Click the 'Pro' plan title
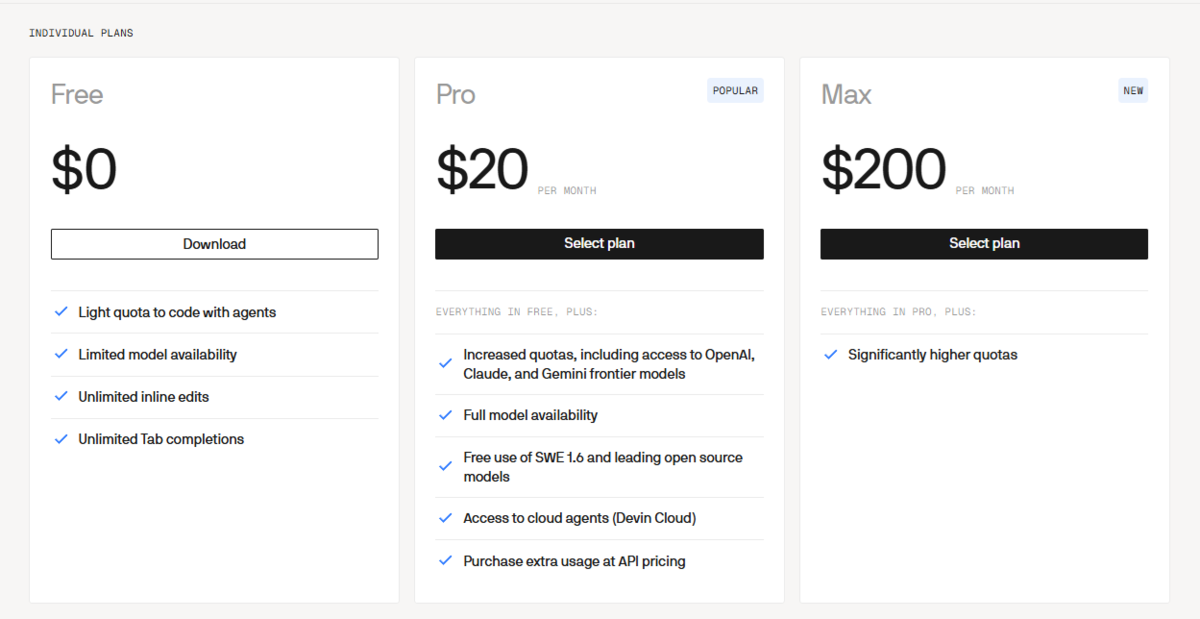1200x619 pixels. (456, 95)
